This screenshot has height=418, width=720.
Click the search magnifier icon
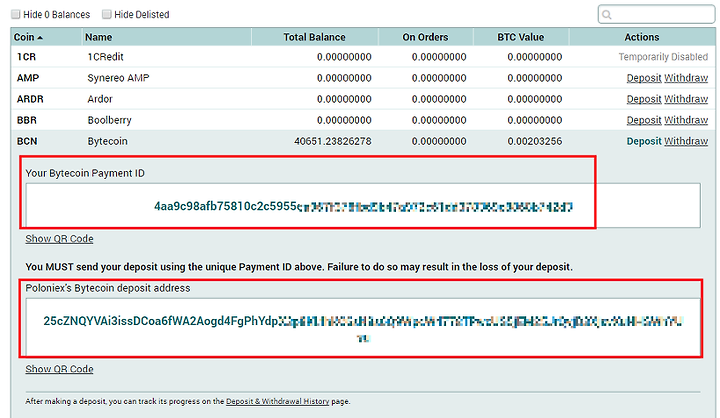pos(607,15)
